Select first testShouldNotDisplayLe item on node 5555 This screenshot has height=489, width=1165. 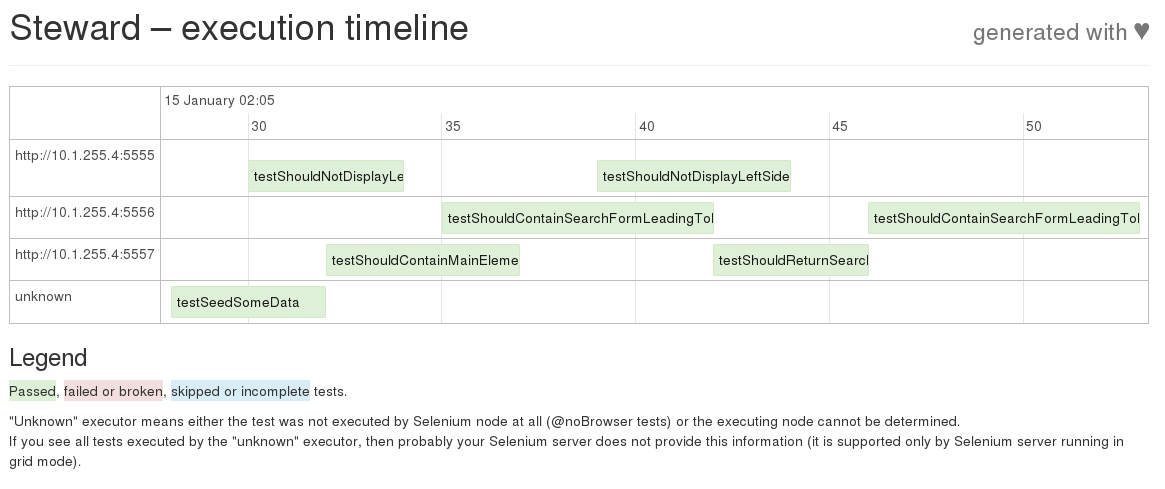[326, 176]
